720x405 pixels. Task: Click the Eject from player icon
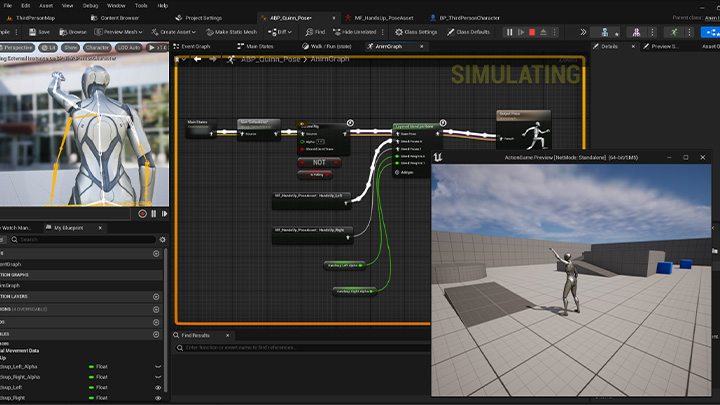[543, 32]
